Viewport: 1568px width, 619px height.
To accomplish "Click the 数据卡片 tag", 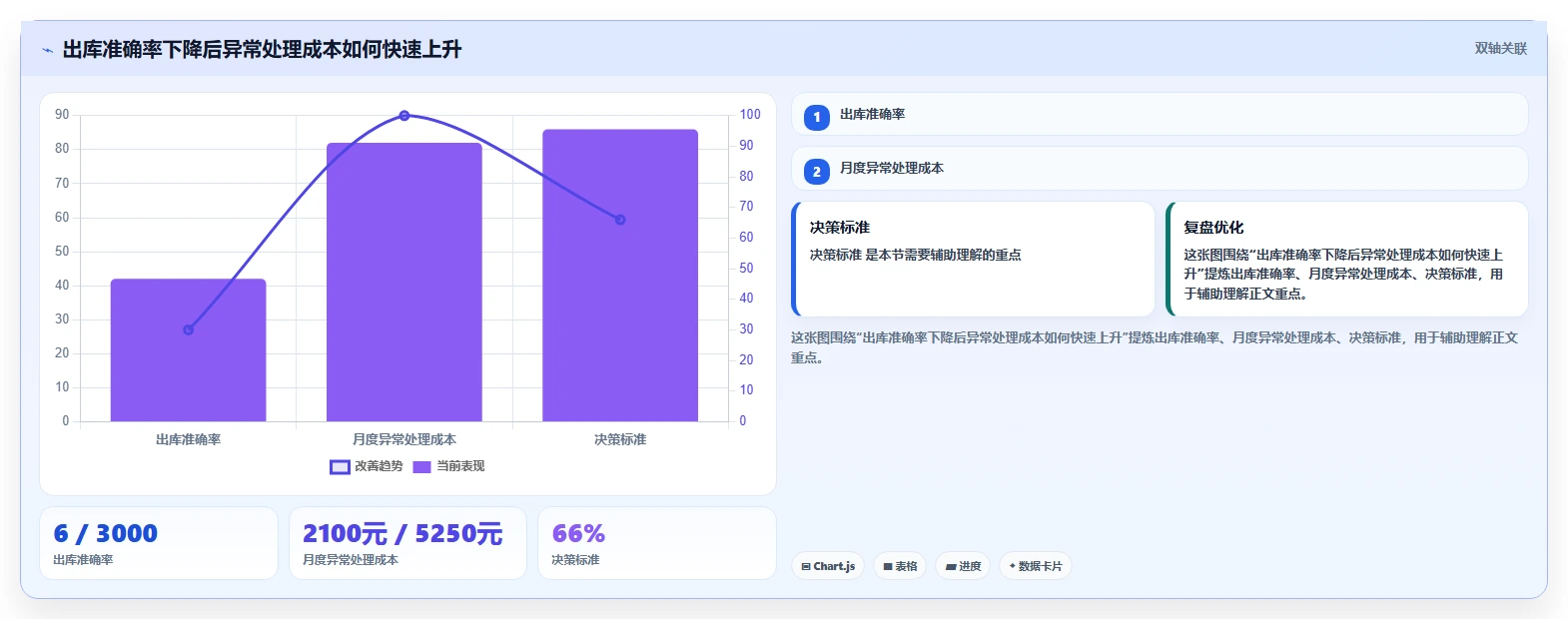I will coord(1036,566).
